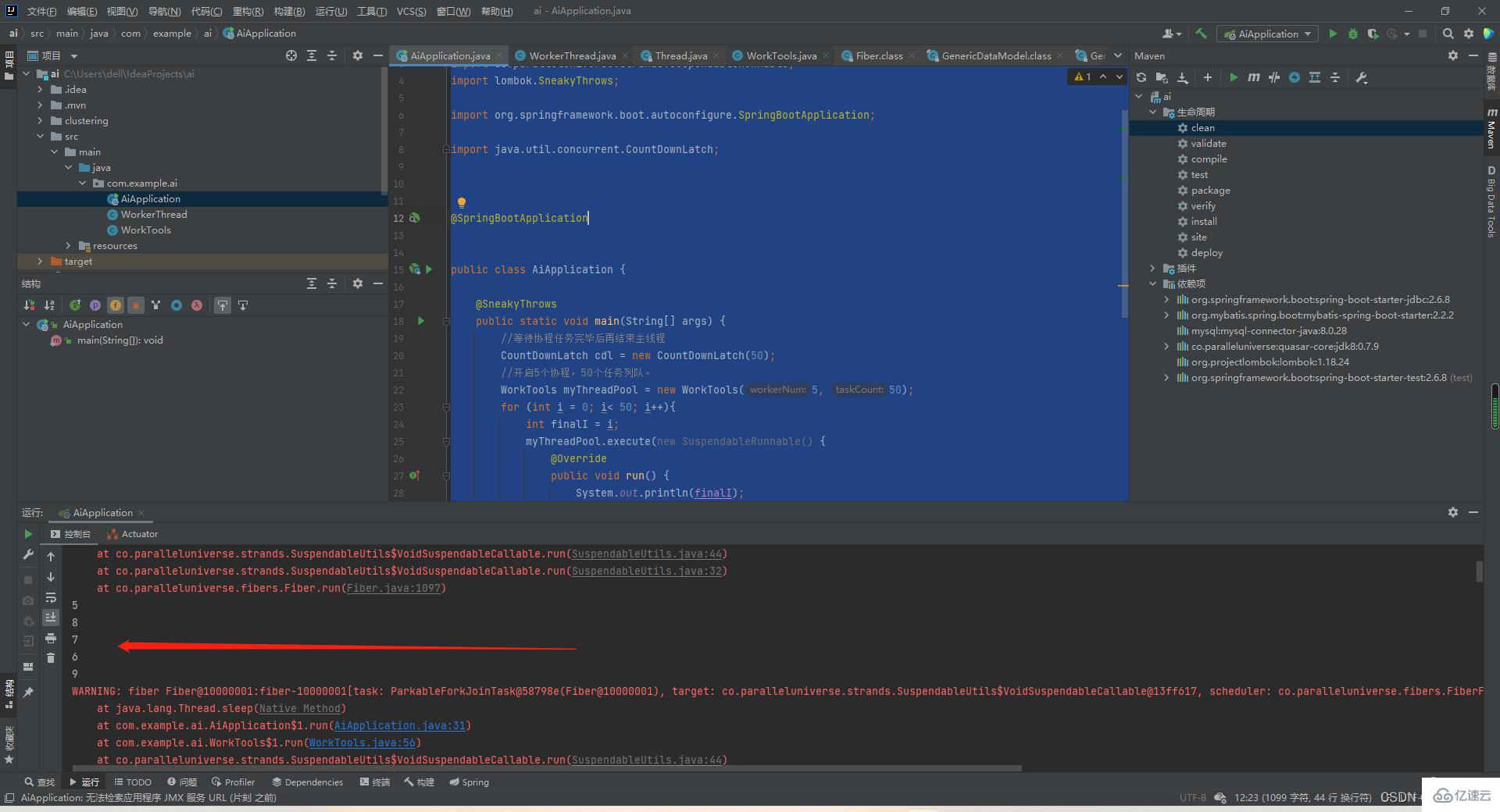Open the Actuator tab in run panel

click(x=139, y=534)
